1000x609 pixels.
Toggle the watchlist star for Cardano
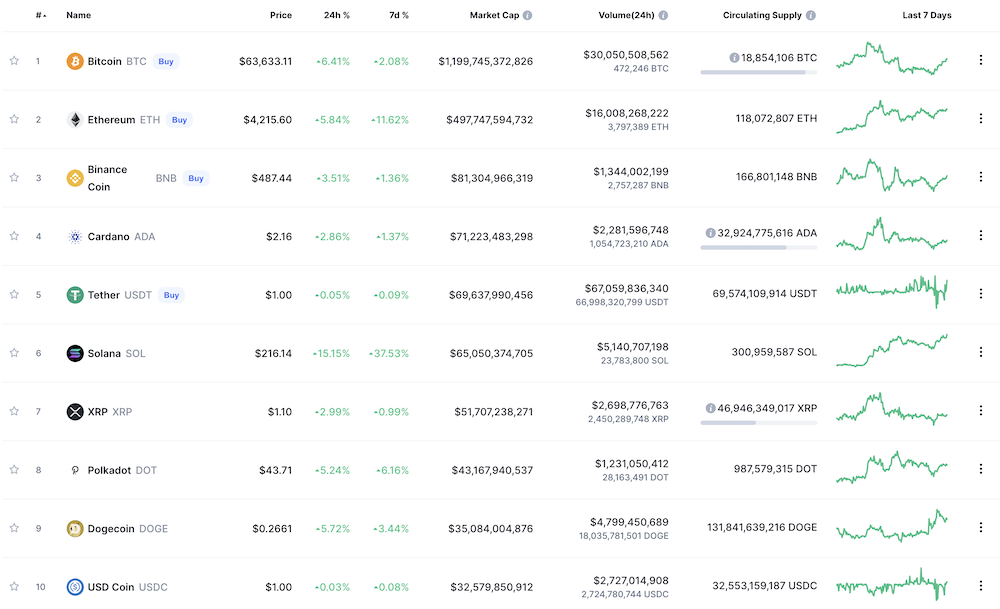13,236
